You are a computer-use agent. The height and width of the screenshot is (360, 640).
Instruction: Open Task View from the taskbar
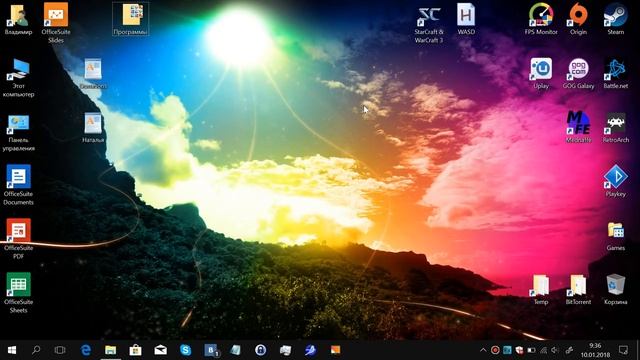[60, 350]
